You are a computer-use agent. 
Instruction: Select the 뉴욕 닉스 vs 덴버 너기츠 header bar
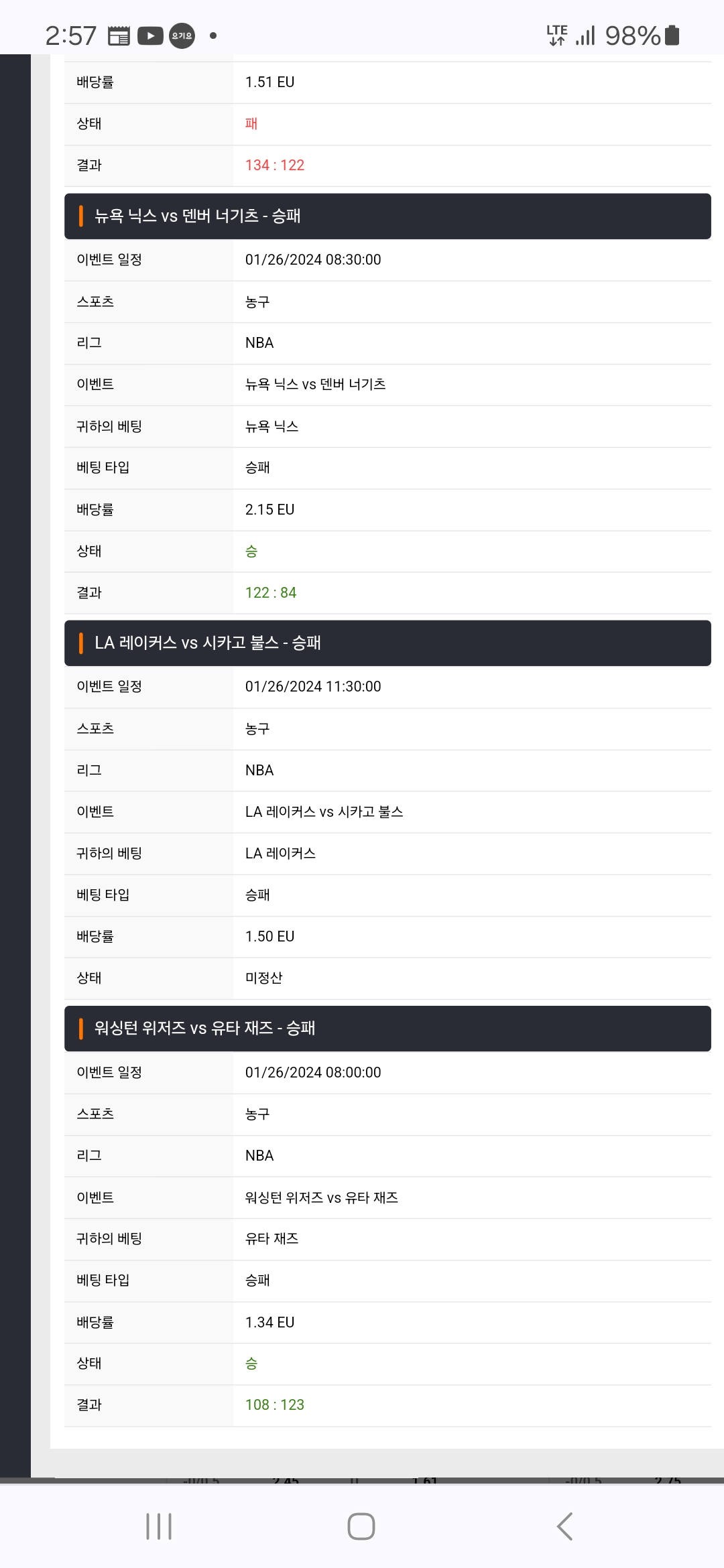[387, 216]
